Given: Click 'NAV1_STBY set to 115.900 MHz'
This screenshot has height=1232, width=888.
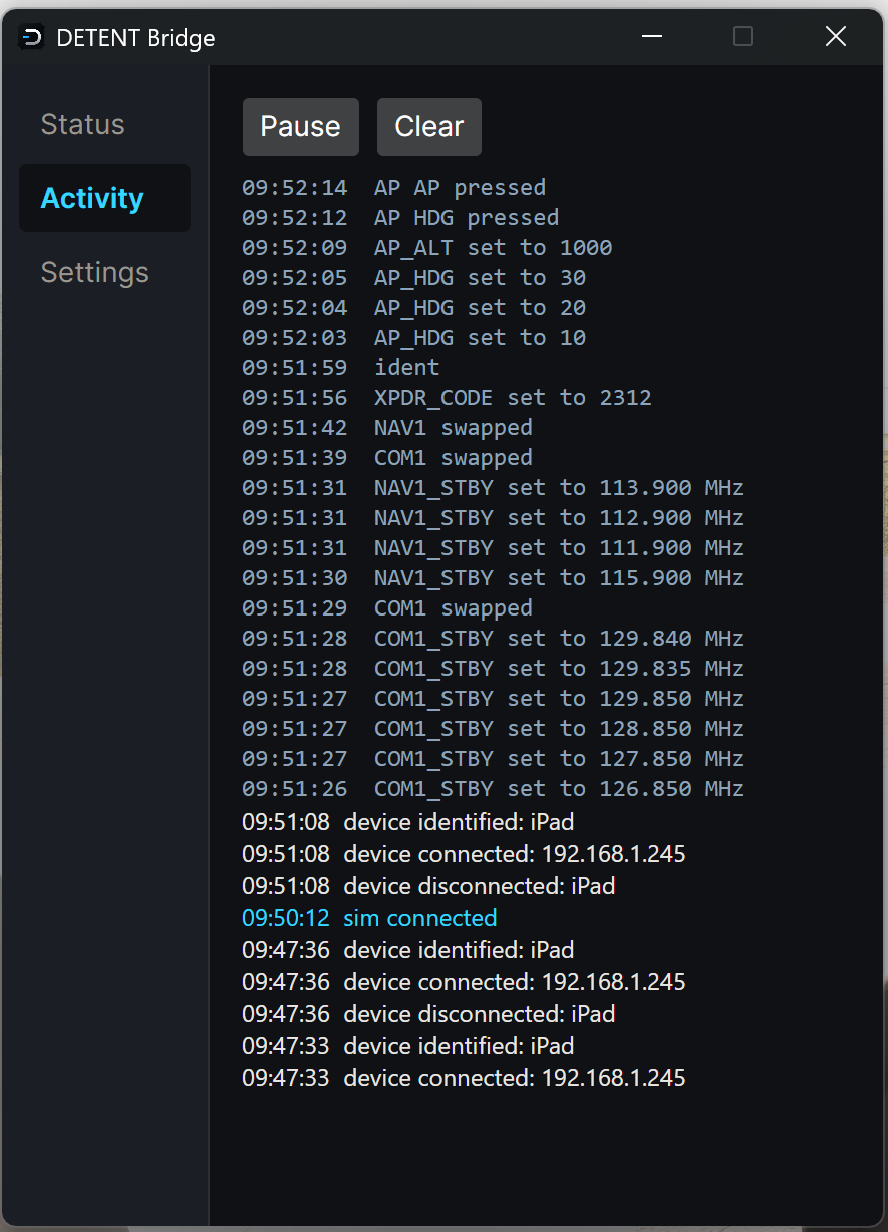Looking at the screenshot, I should pos(493,577).
